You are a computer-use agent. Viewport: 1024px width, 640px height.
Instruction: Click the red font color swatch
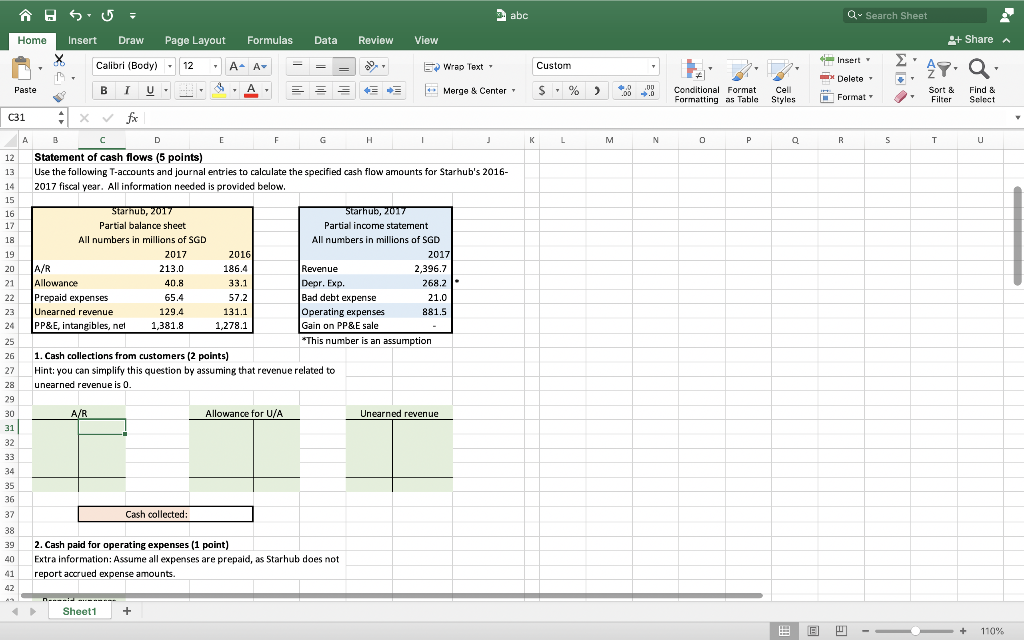click(x=251, y=91)
